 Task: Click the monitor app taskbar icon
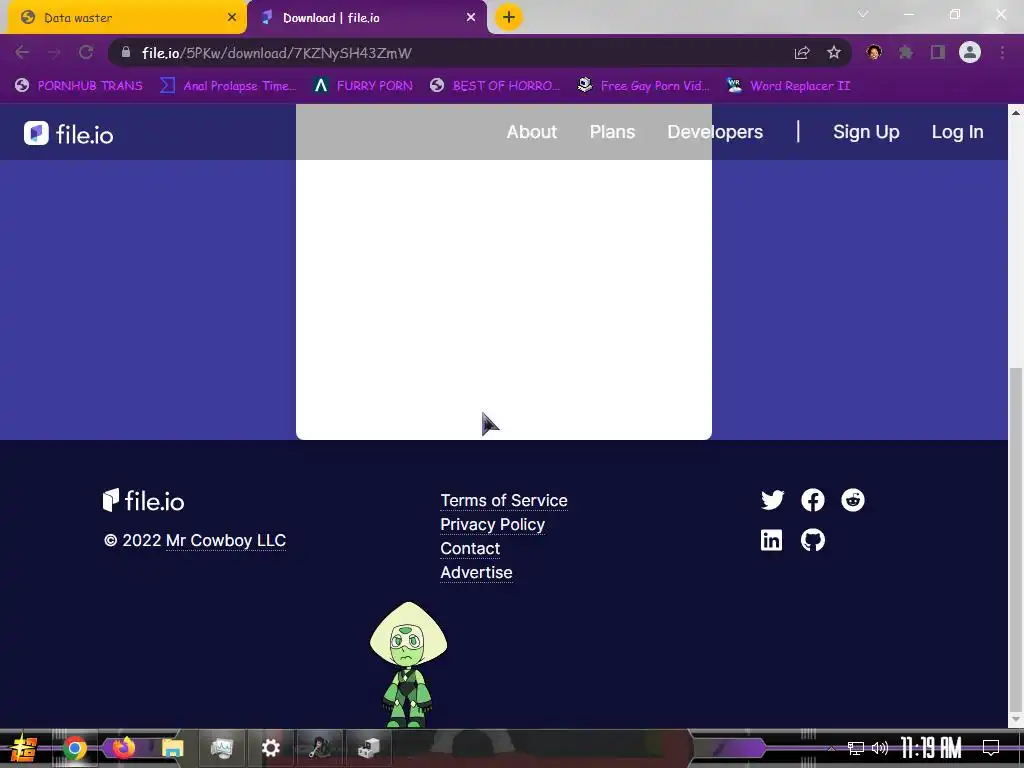tap(221, 748)
